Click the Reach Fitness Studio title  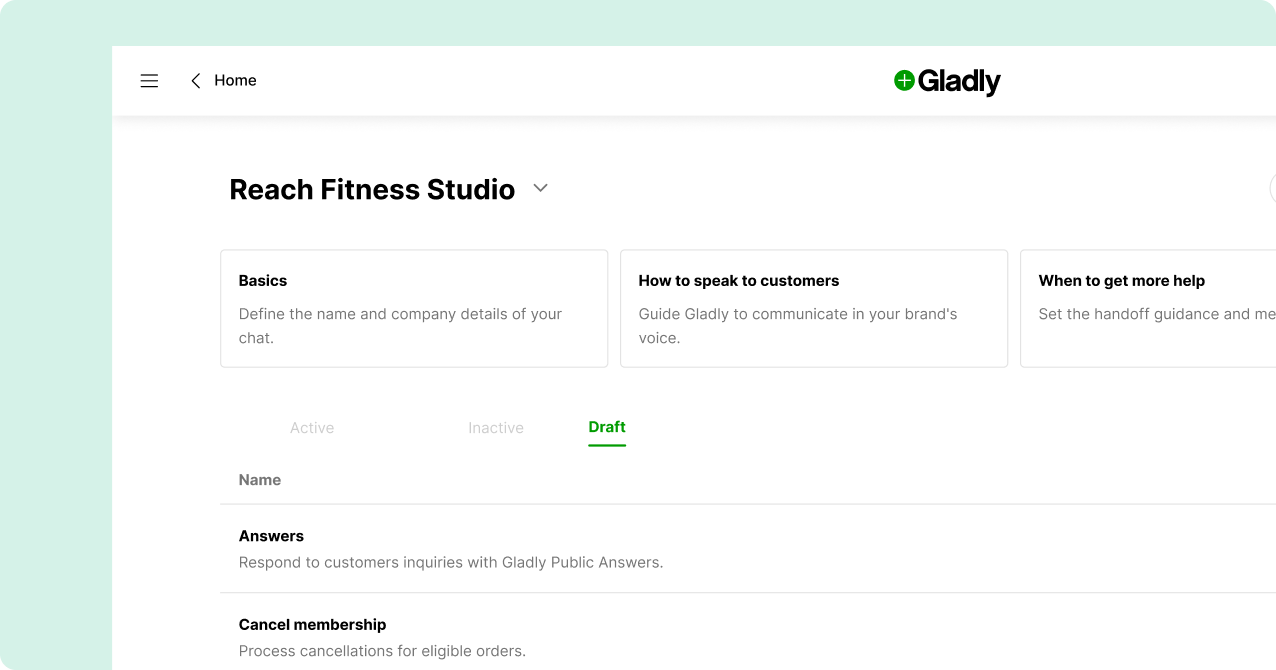click(371, 189)
